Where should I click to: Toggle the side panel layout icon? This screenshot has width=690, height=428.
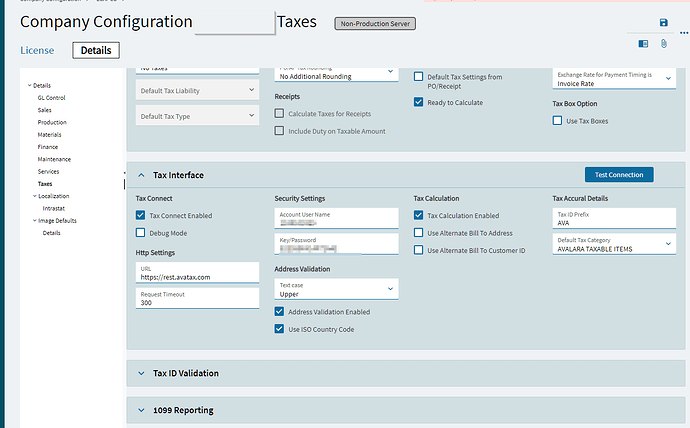coord(643,44)
